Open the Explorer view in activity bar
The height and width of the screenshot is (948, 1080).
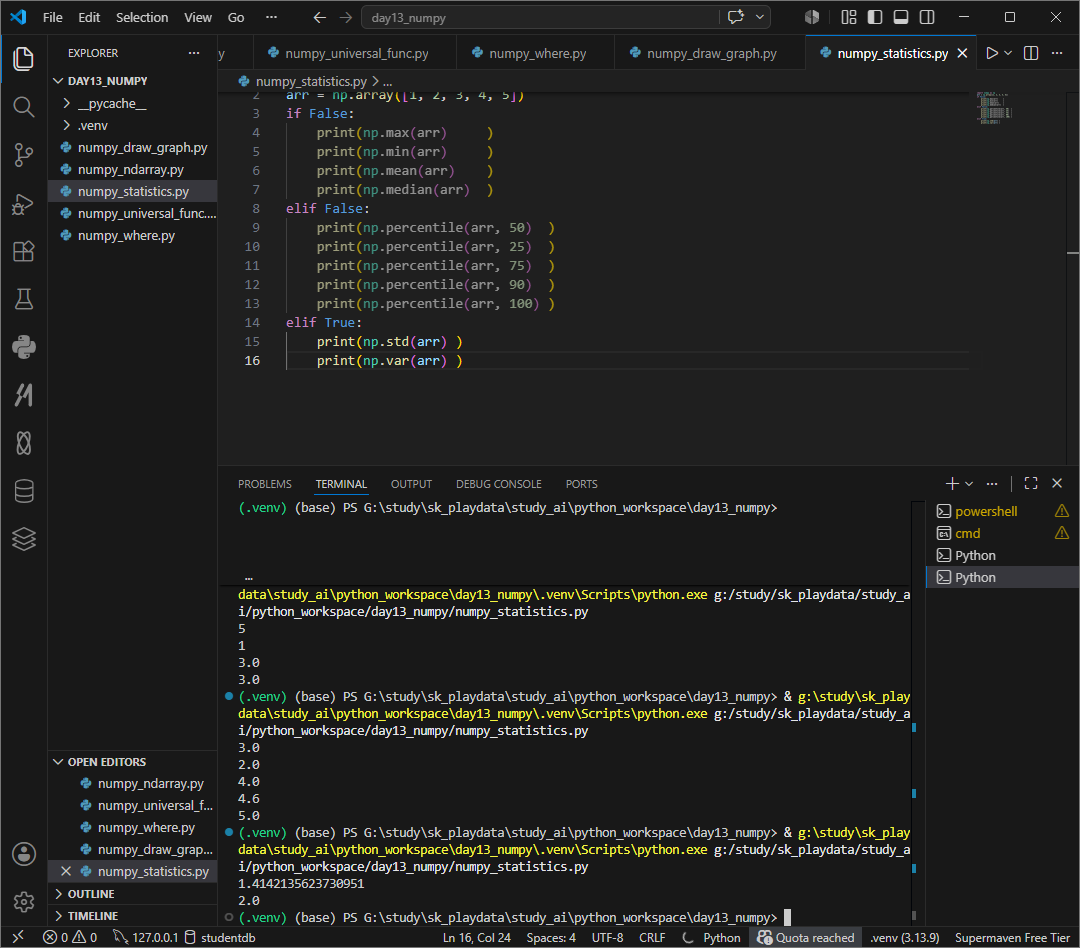[23, 59]
